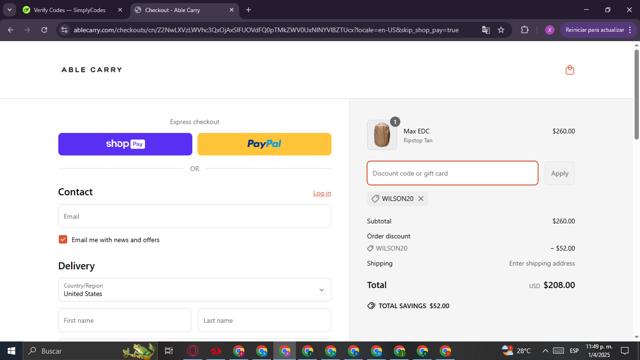Close the Verify Codes SimplyCodes tab
The width and height of the screenshot is (640, 360).
[x=120, y=10]
